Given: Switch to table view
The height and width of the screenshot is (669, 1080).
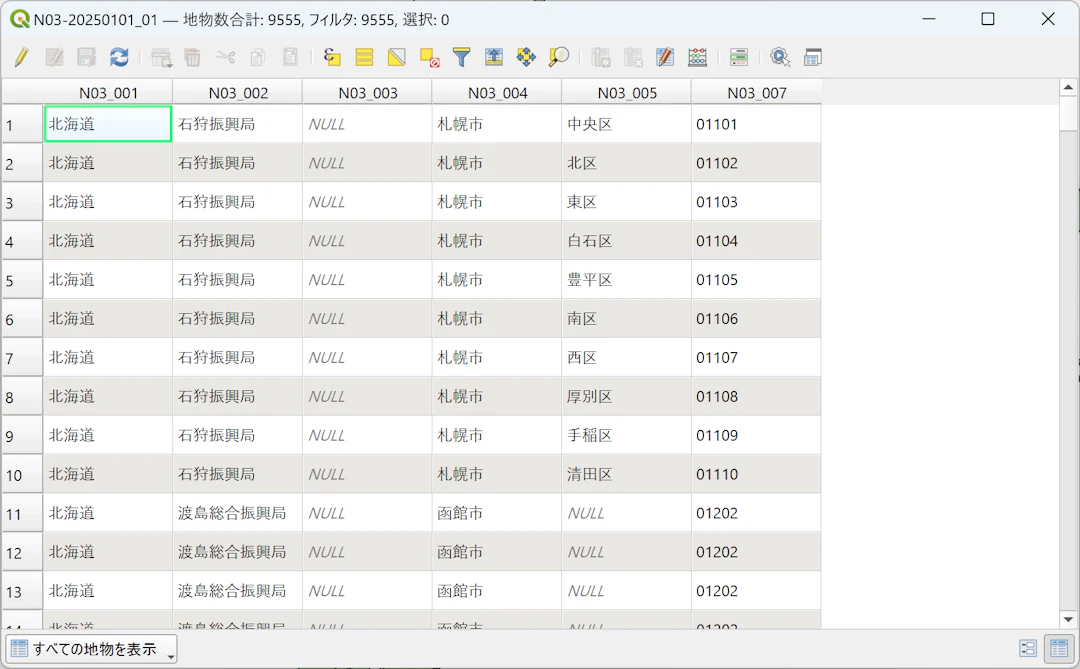Looking at the screenshot, I should 1057,649.
